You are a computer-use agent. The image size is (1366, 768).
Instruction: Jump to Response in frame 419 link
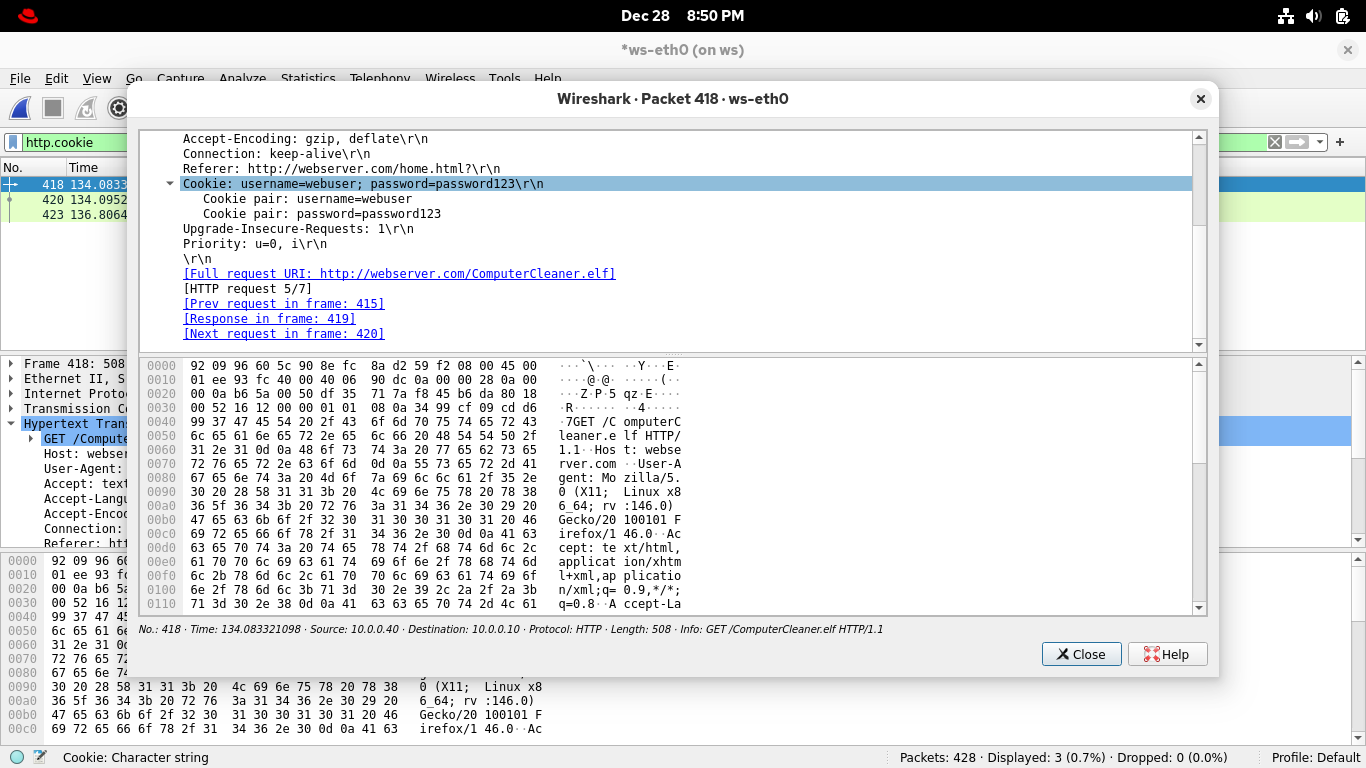click(x=269, y=319)
